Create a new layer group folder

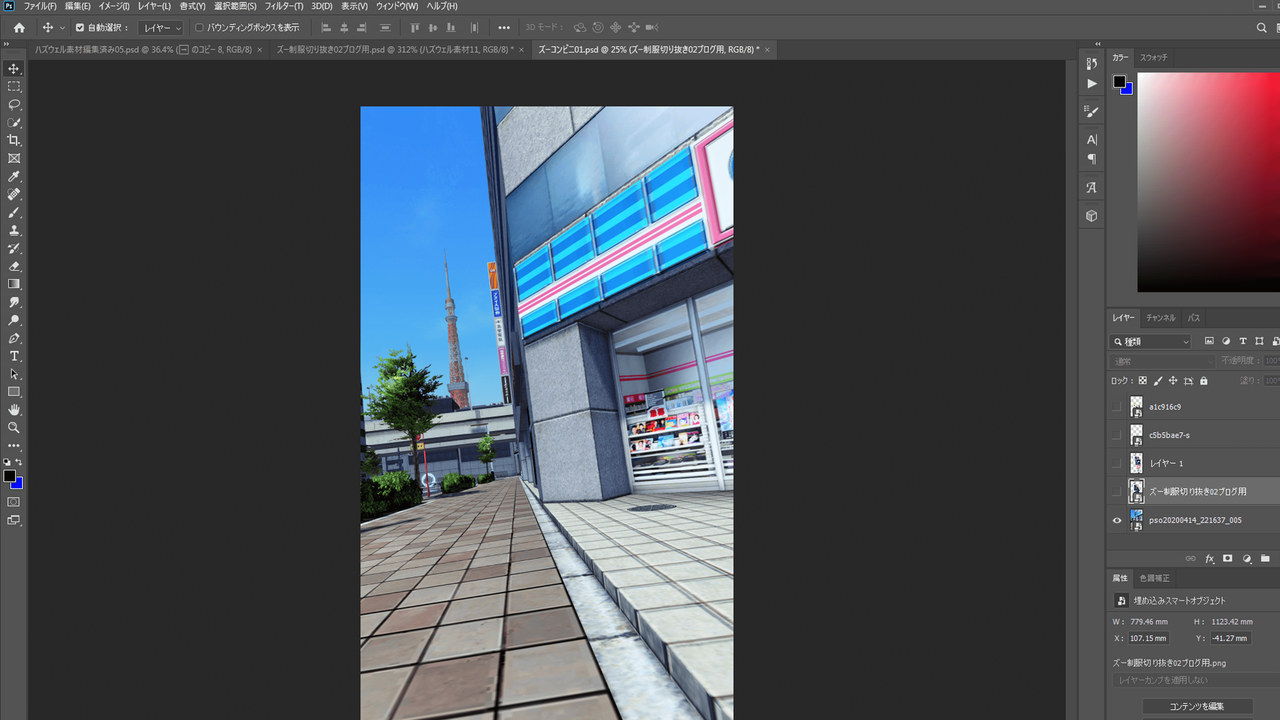(x=1265, y=558)
